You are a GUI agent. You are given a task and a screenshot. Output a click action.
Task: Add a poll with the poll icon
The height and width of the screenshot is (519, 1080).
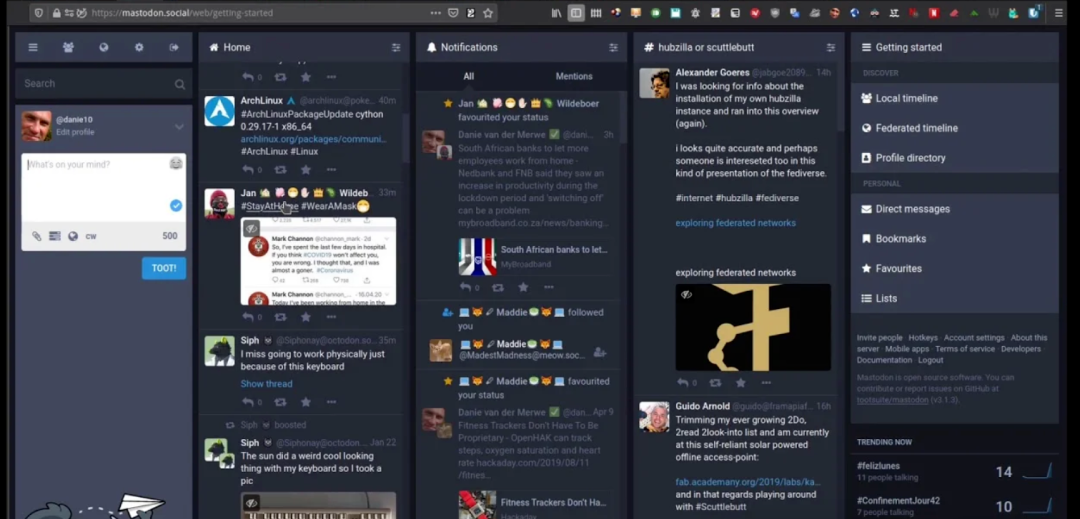[54, 236]
